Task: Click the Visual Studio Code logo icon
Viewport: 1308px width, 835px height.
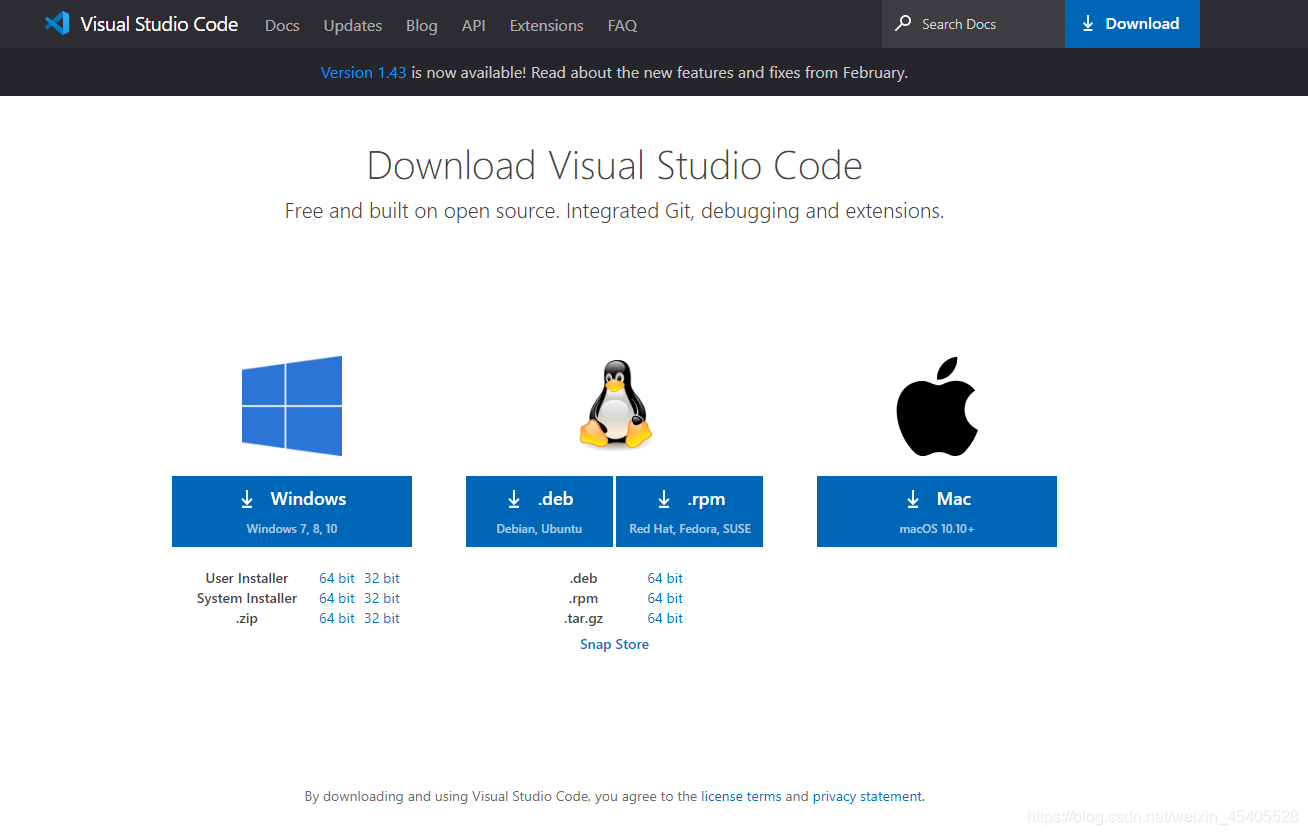Action: [x=57, y=24]
